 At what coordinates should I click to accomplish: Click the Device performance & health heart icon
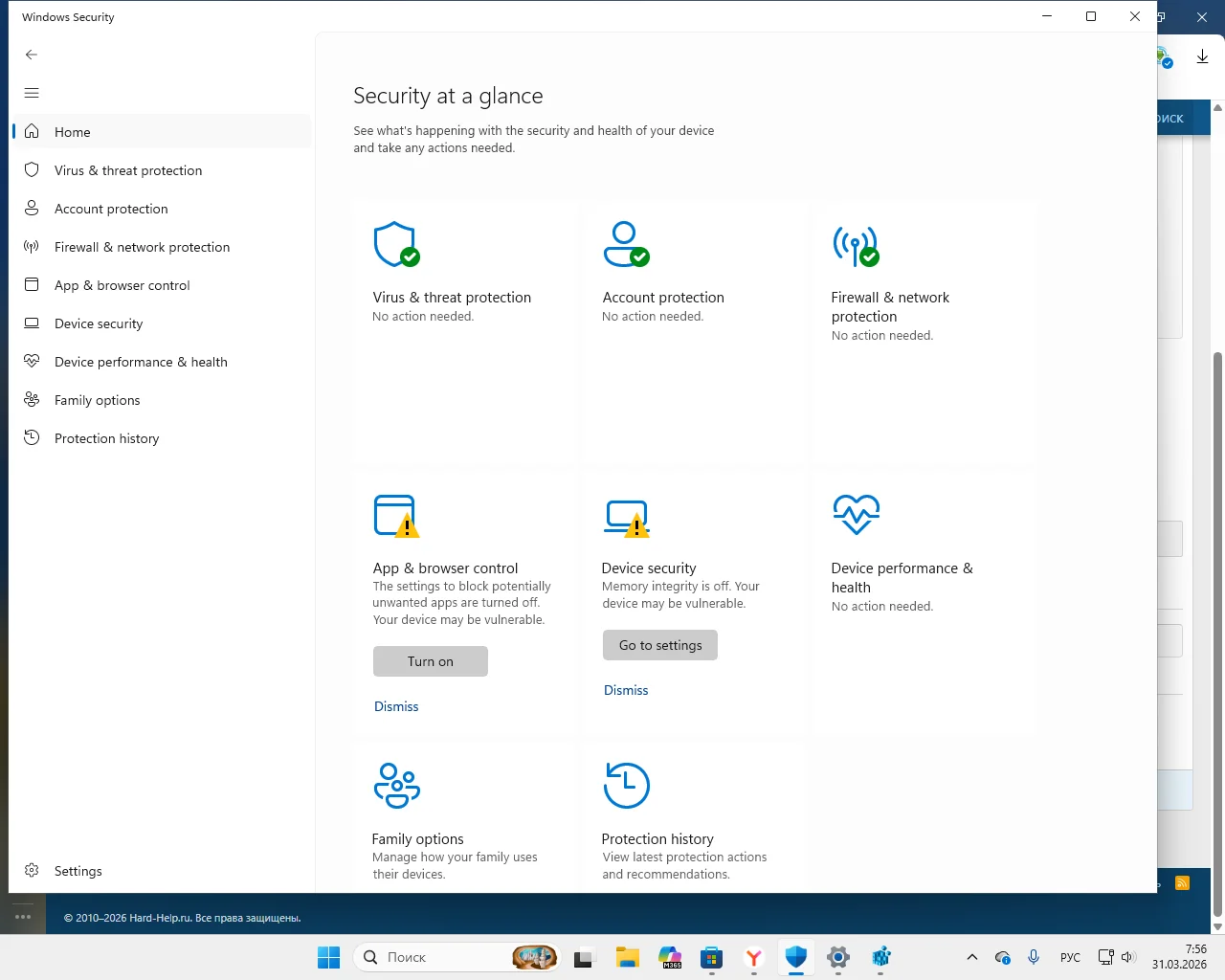[856, 515]
